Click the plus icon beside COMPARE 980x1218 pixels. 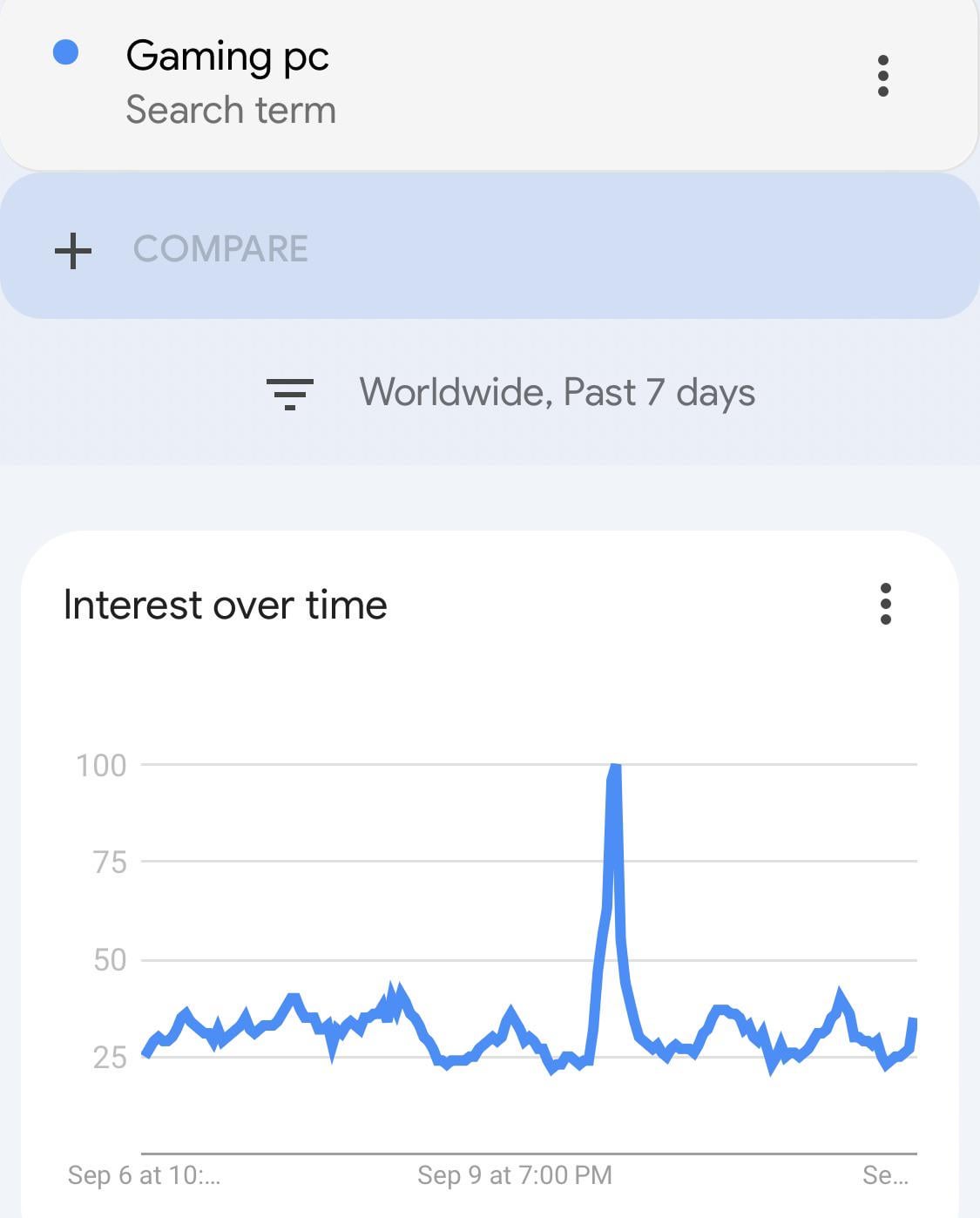tap(73, 250)
